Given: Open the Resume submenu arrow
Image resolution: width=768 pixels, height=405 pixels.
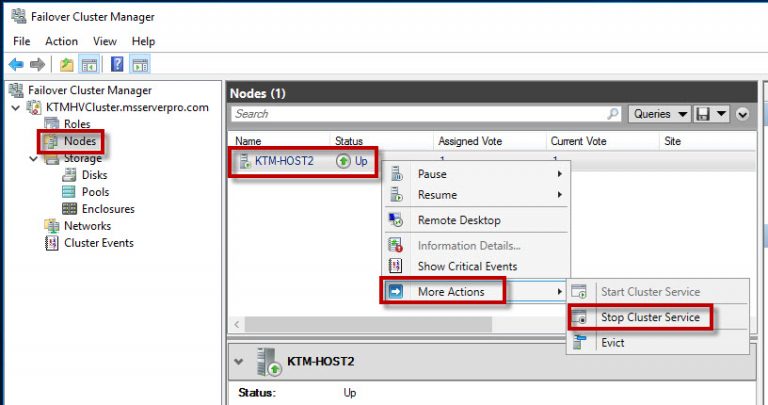Looking at the screenshot, I should coord(559,195).
